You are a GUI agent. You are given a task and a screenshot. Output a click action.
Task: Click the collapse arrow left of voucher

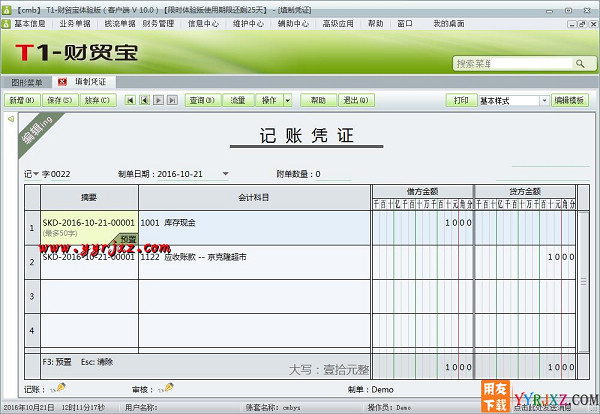point(11,119)
